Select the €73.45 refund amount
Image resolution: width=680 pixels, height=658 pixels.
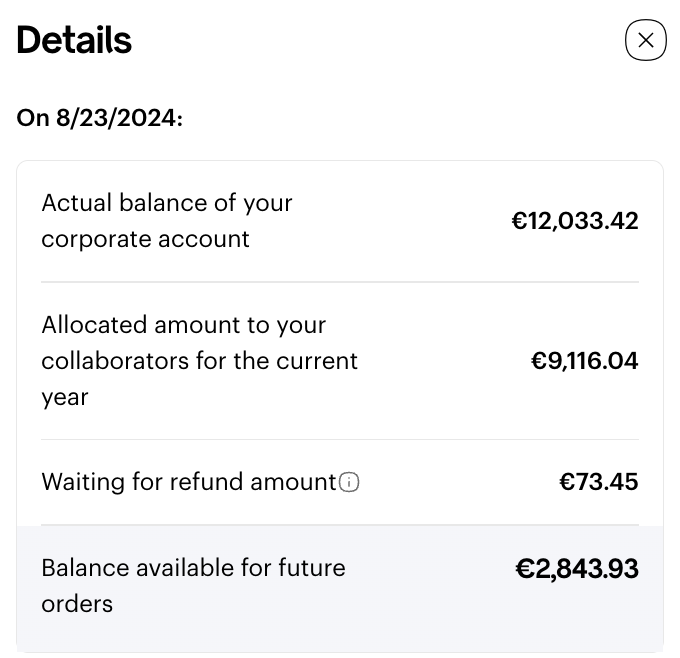598,482
